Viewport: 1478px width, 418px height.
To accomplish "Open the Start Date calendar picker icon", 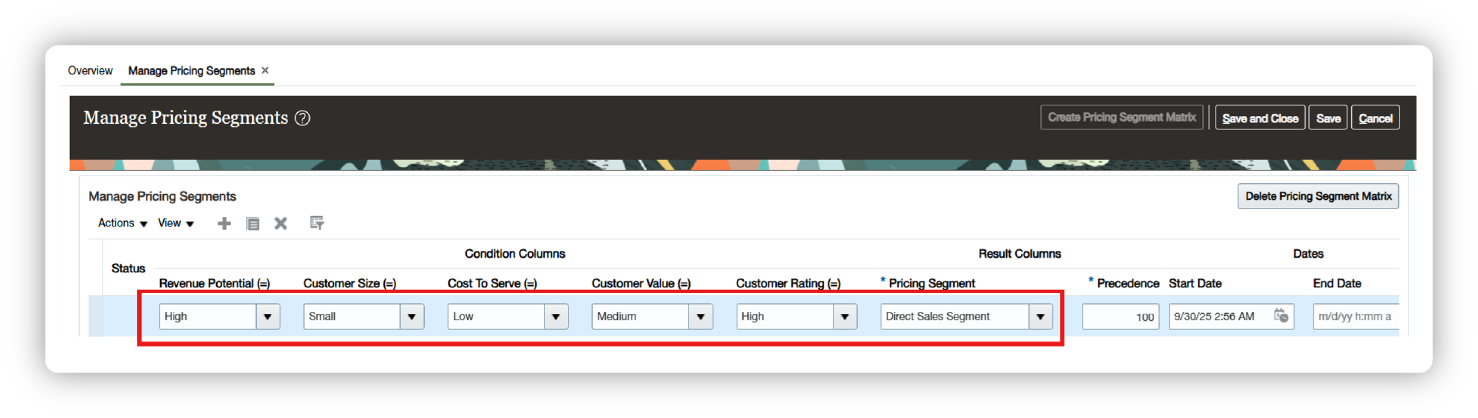I will point(1281,316).
